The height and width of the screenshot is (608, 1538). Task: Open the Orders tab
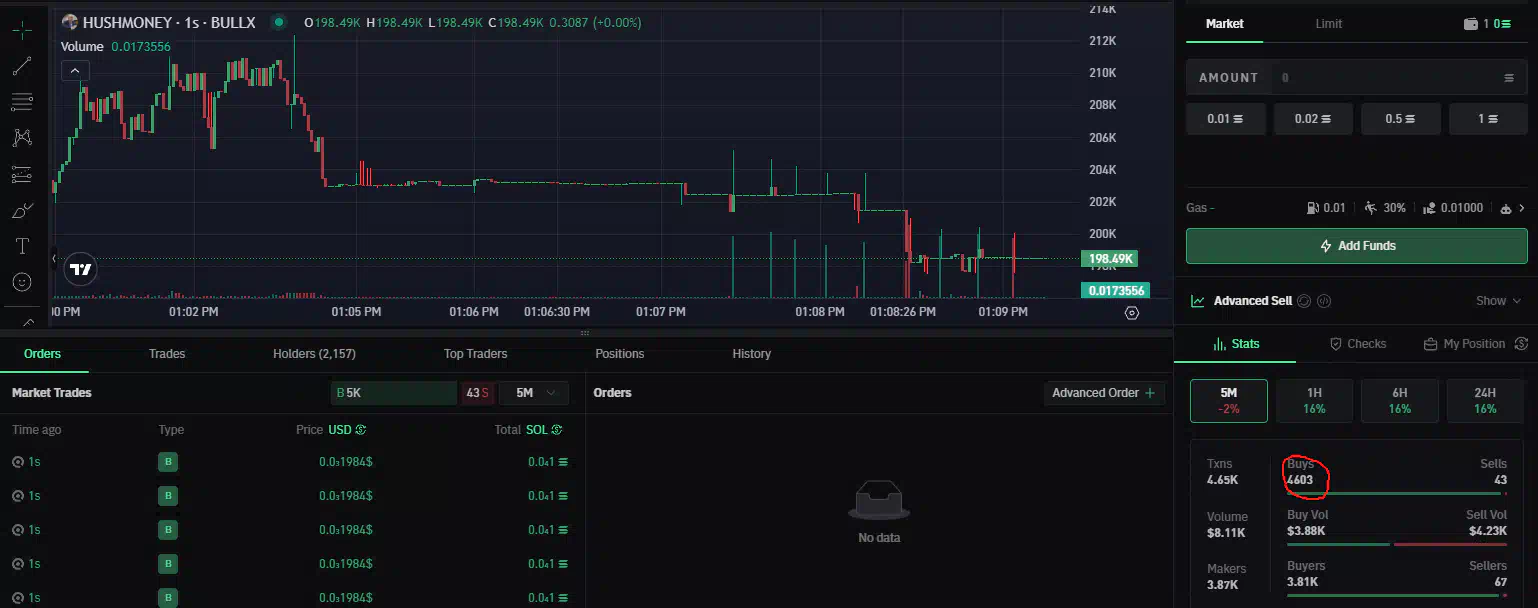pyautogui.click(x=43, y=354)
